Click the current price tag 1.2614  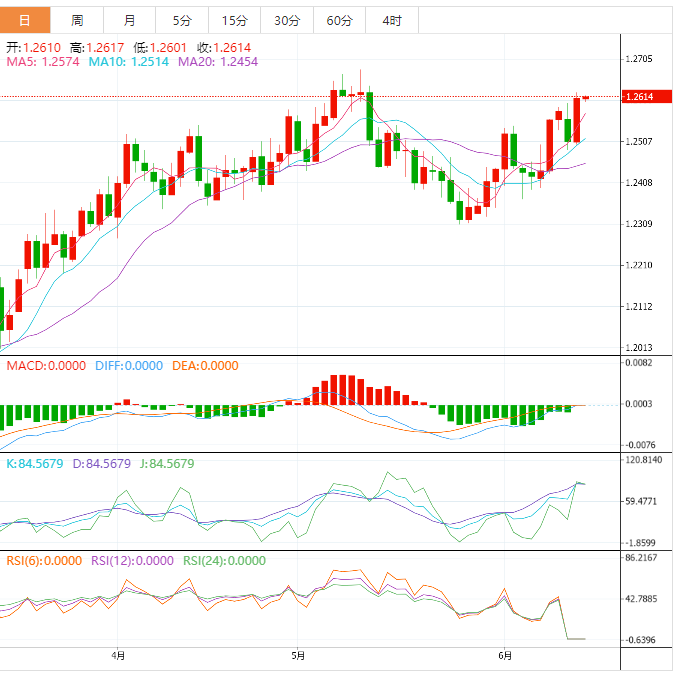(638, 97)
